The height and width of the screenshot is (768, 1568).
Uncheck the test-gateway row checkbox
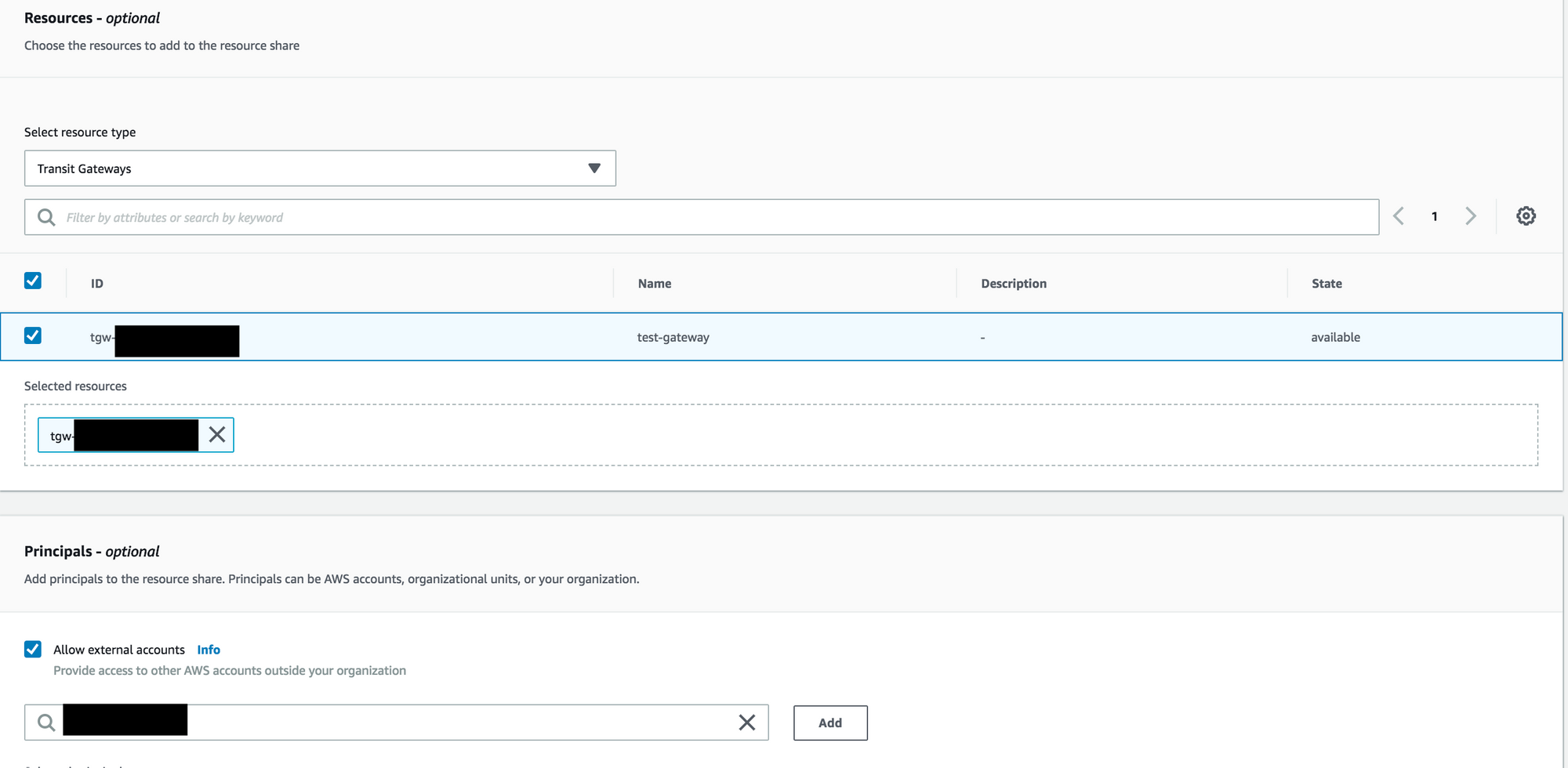pos(33,335)
